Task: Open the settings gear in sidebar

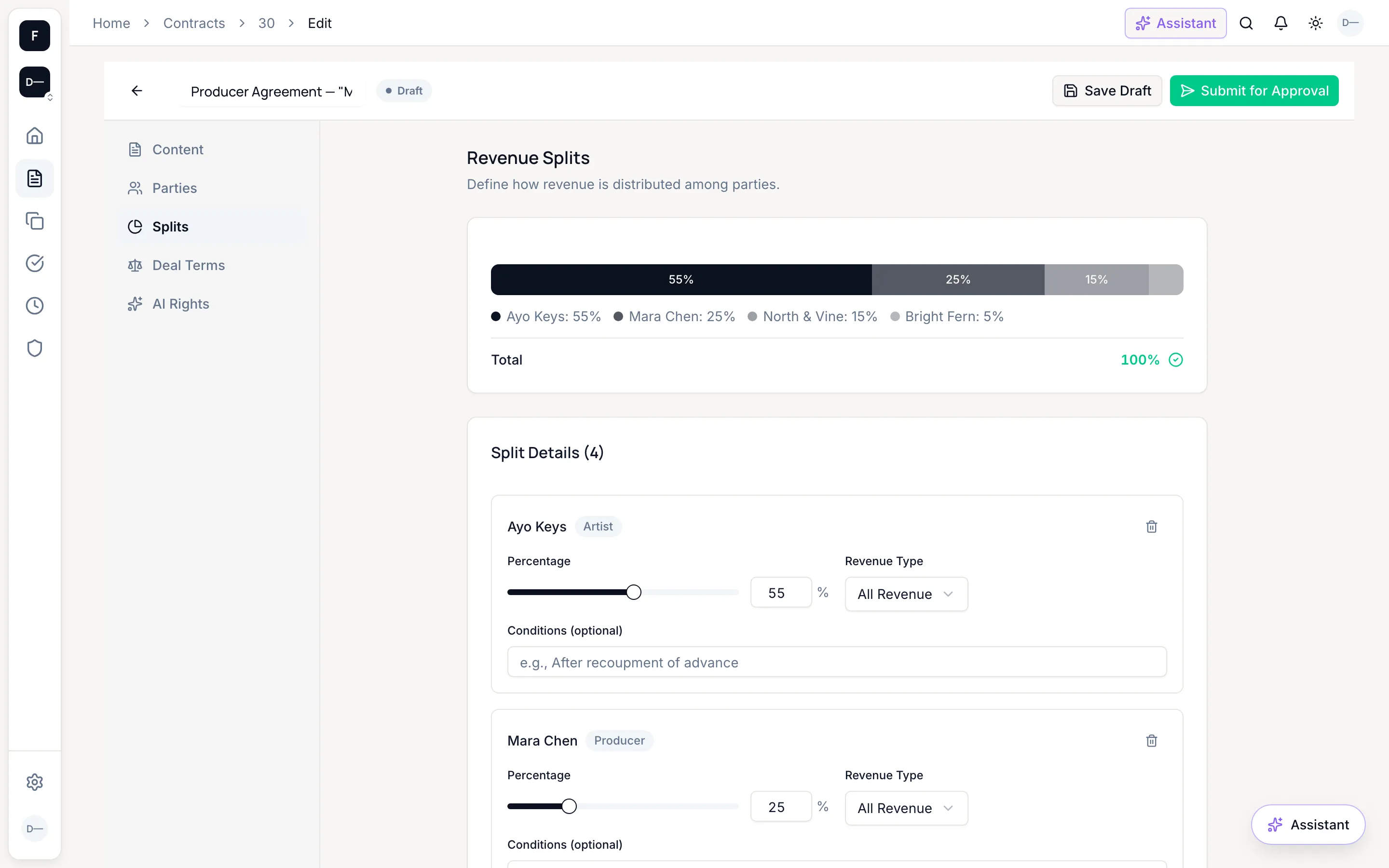Action: click(34, 782)
